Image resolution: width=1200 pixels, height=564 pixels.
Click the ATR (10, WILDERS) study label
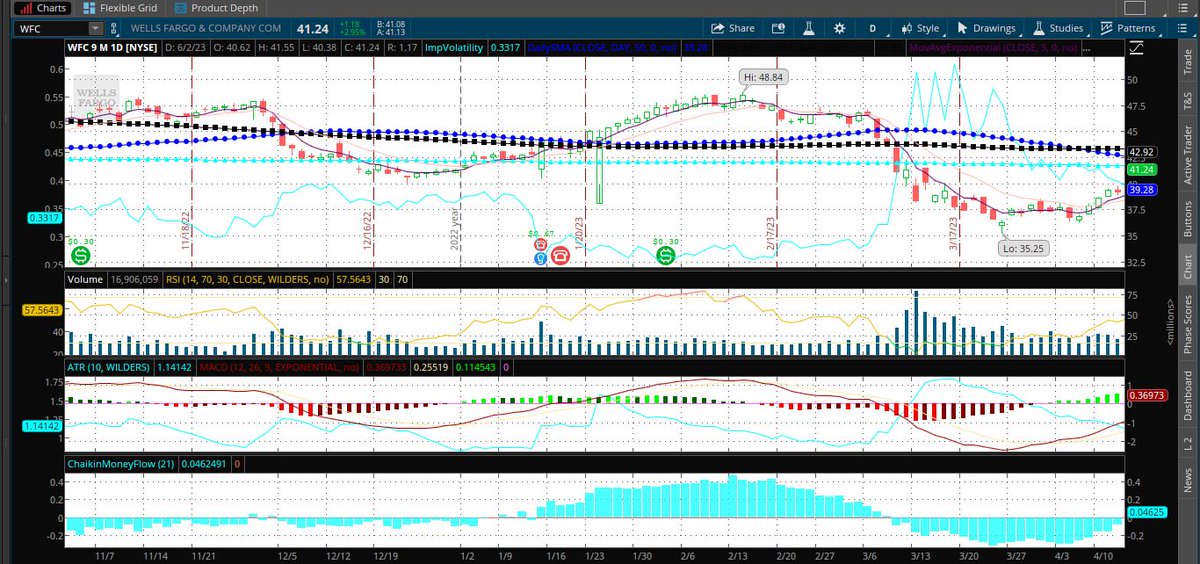pos(107,368)
